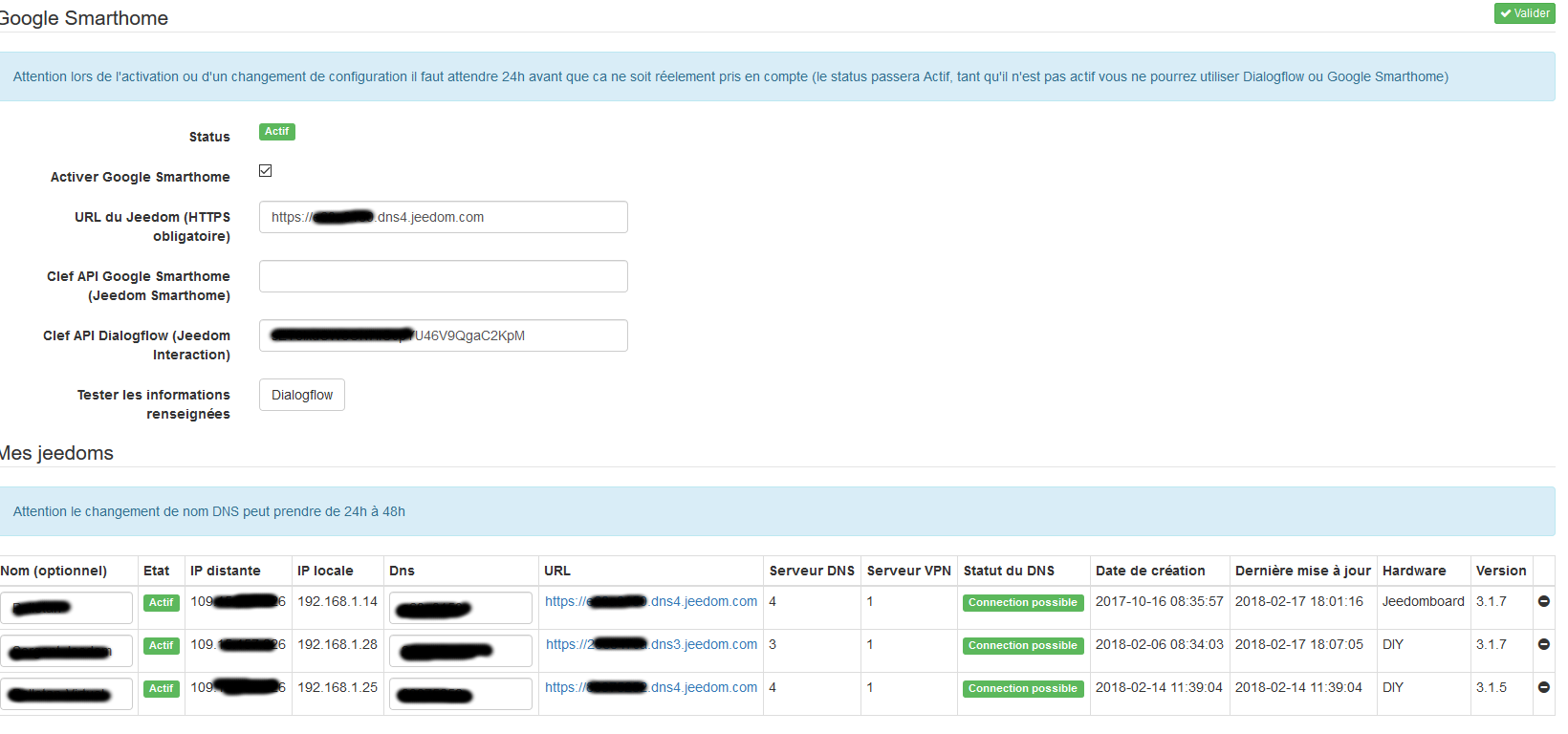
Task: Click the Actif status badge at top
Action: coord(277,132)
